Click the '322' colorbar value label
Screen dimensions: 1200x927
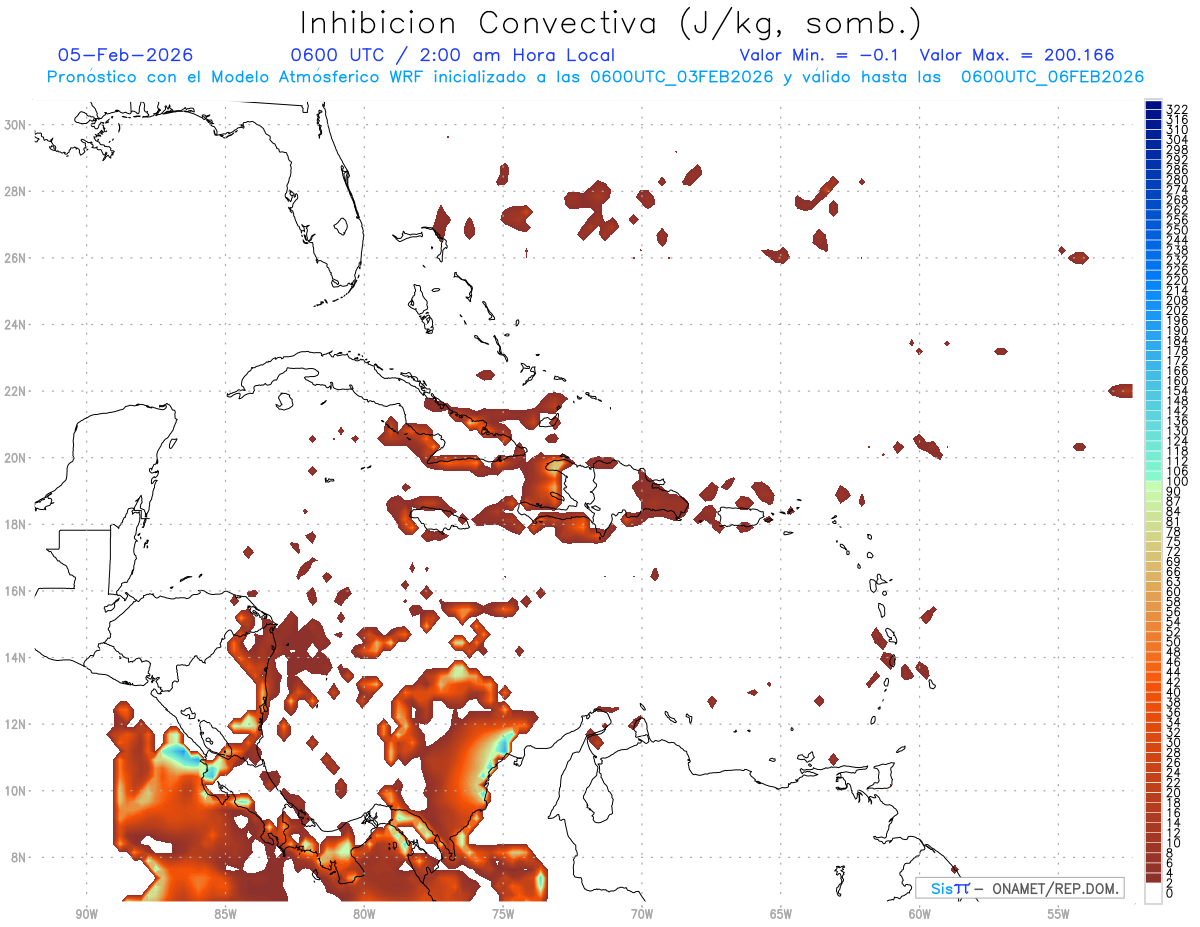pos(1176,109)
